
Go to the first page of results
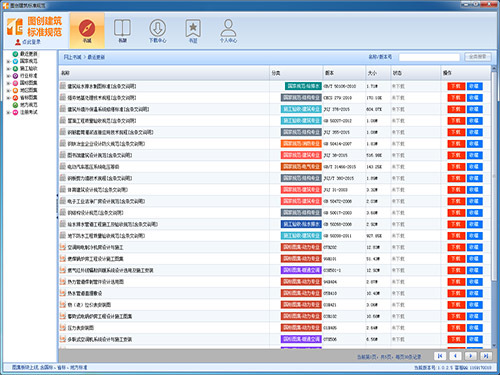coord(440,356)
